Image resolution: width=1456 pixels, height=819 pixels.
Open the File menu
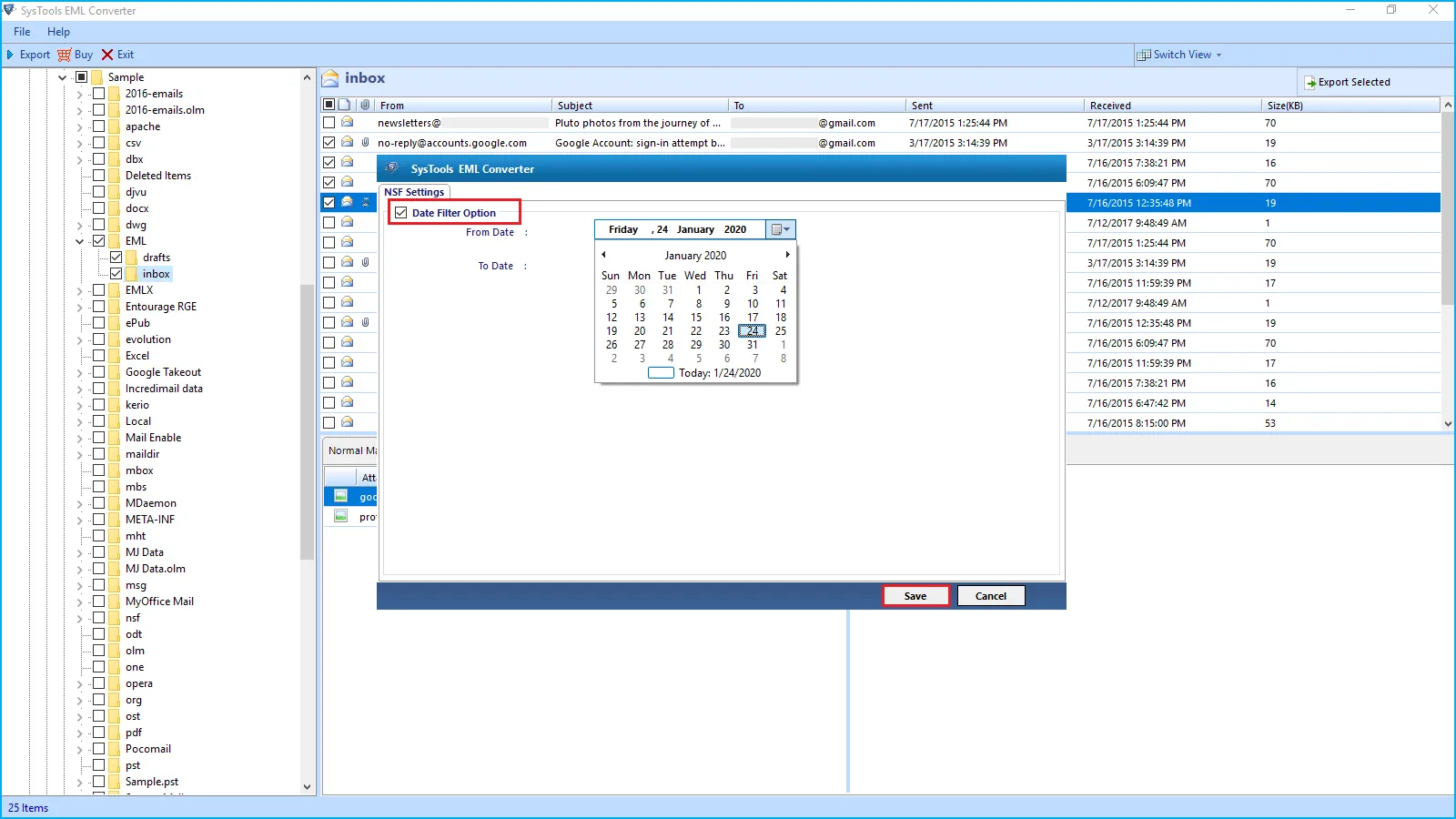coord(22,32)
